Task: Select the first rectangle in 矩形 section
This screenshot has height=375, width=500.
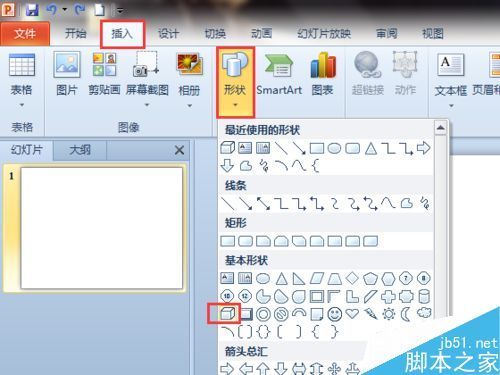Action: pos(228,241)
